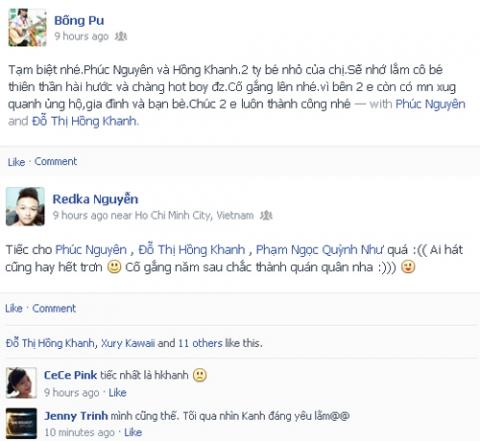This screenshot has height=441, width=480.
Task: Open Xury Kawaii in the likes list
Action: pos(128,343)
